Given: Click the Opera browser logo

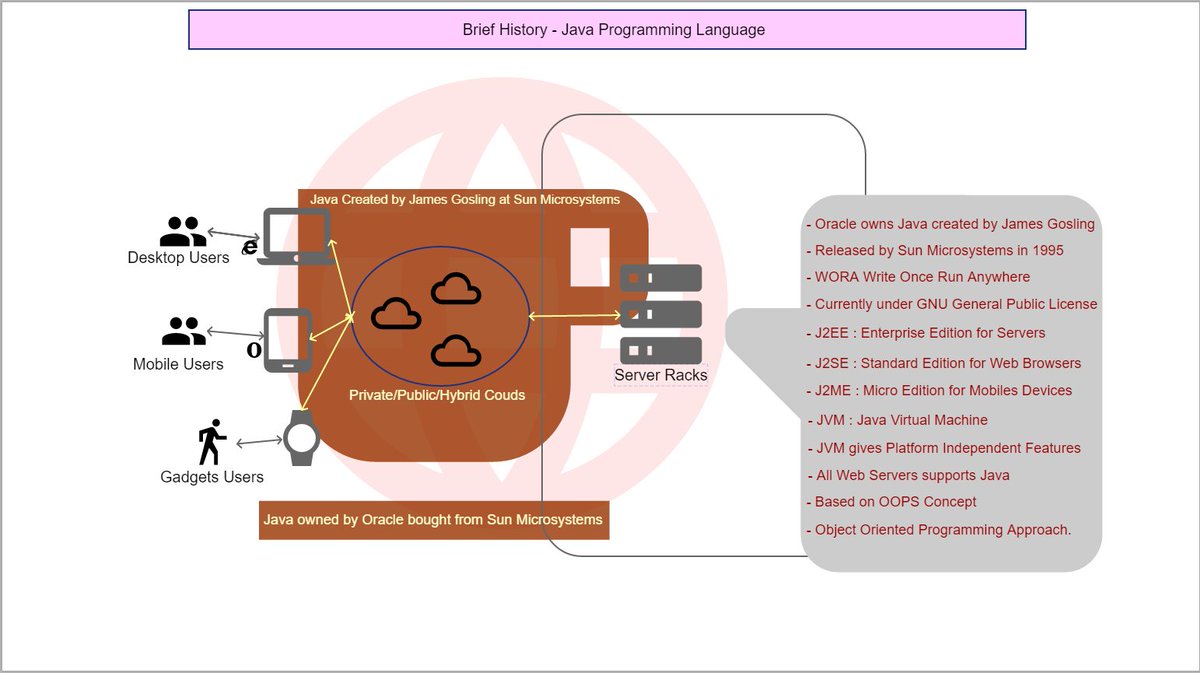Looking at the screenshot, I should pos(254,350).
